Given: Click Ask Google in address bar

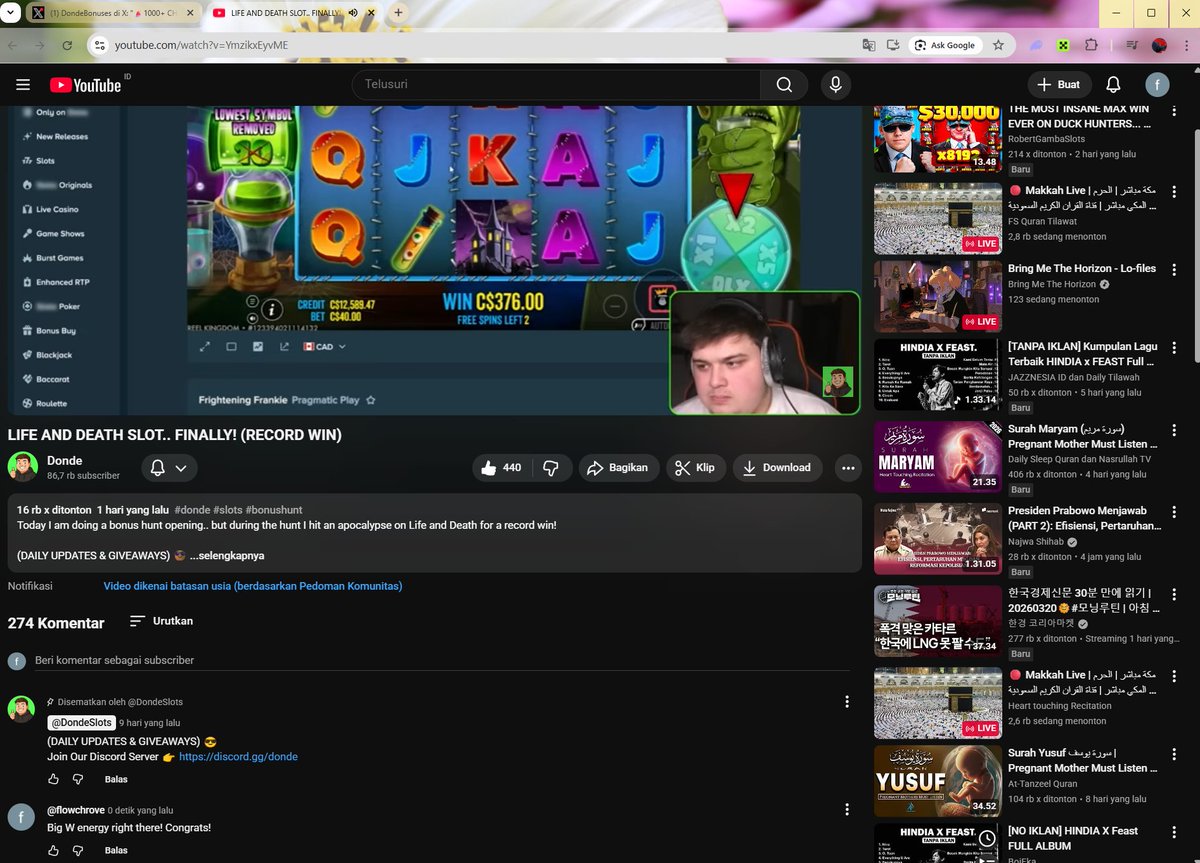Looking at the screenshot, I should pos(944,45).
